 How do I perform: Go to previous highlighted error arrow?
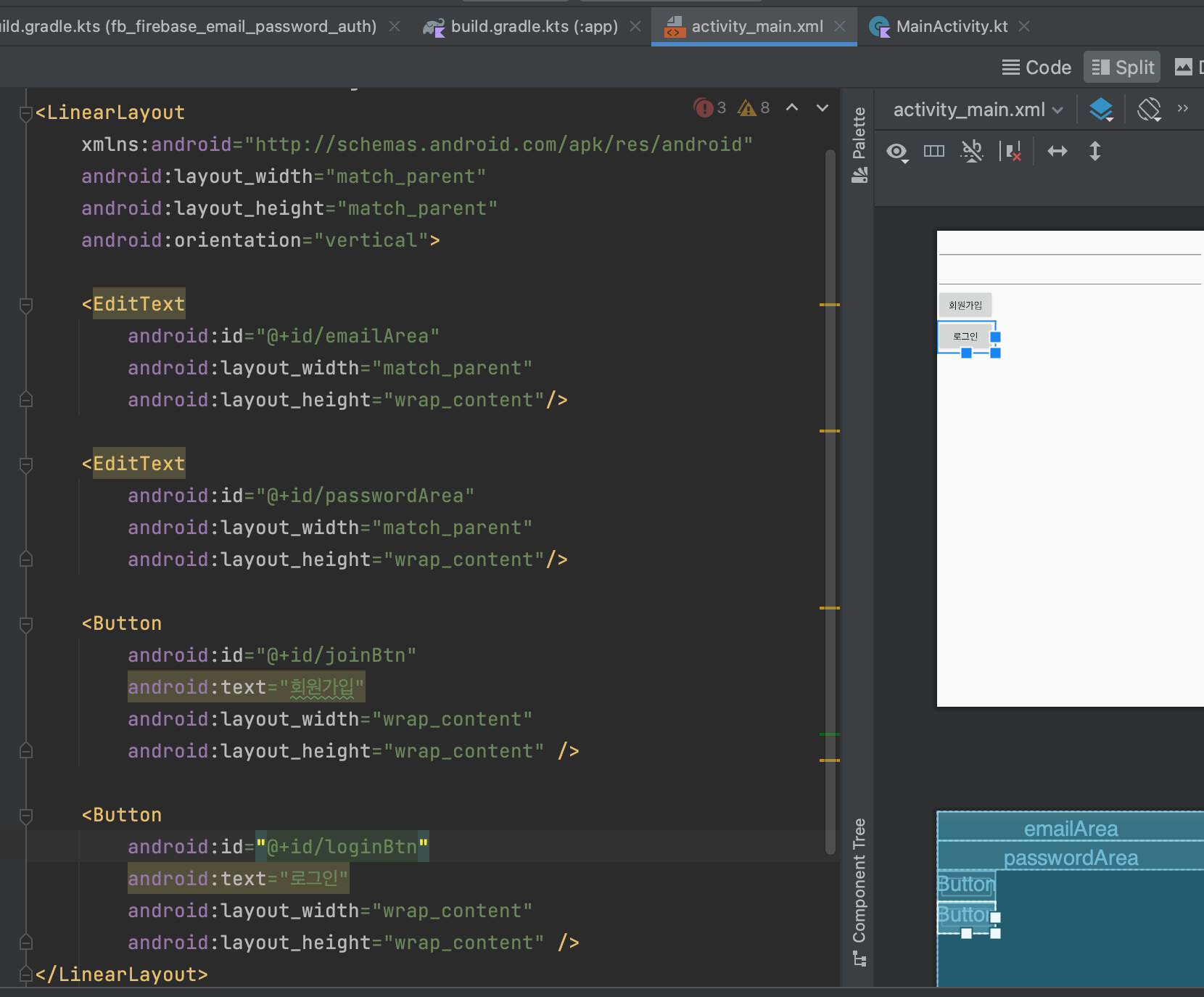coord(792,107)
